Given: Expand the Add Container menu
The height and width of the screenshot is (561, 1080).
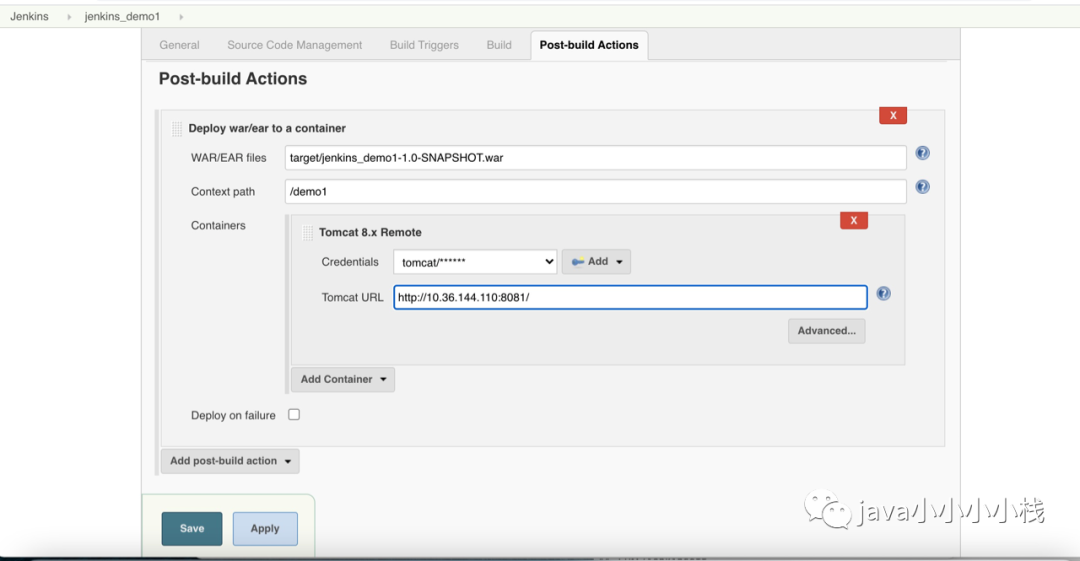Looking at the screenshot, I should [343, 380].
